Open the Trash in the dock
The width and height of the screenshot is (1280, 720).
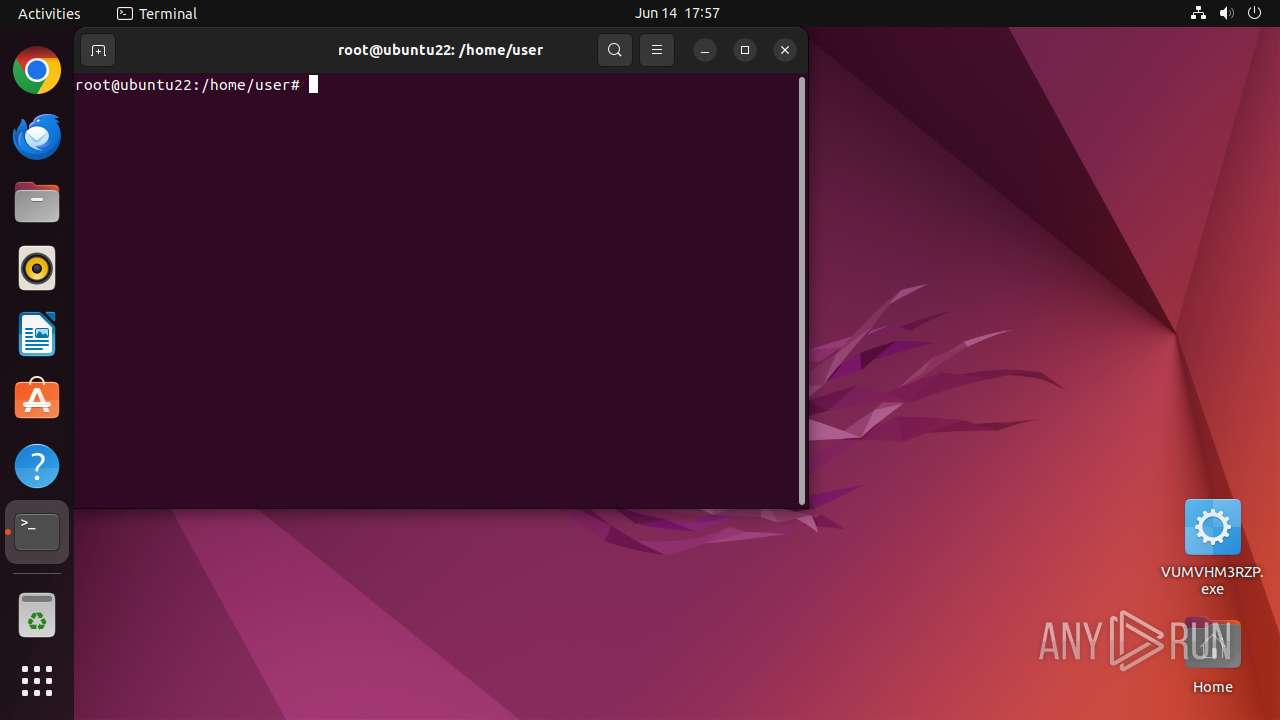[x=37, y=616]
